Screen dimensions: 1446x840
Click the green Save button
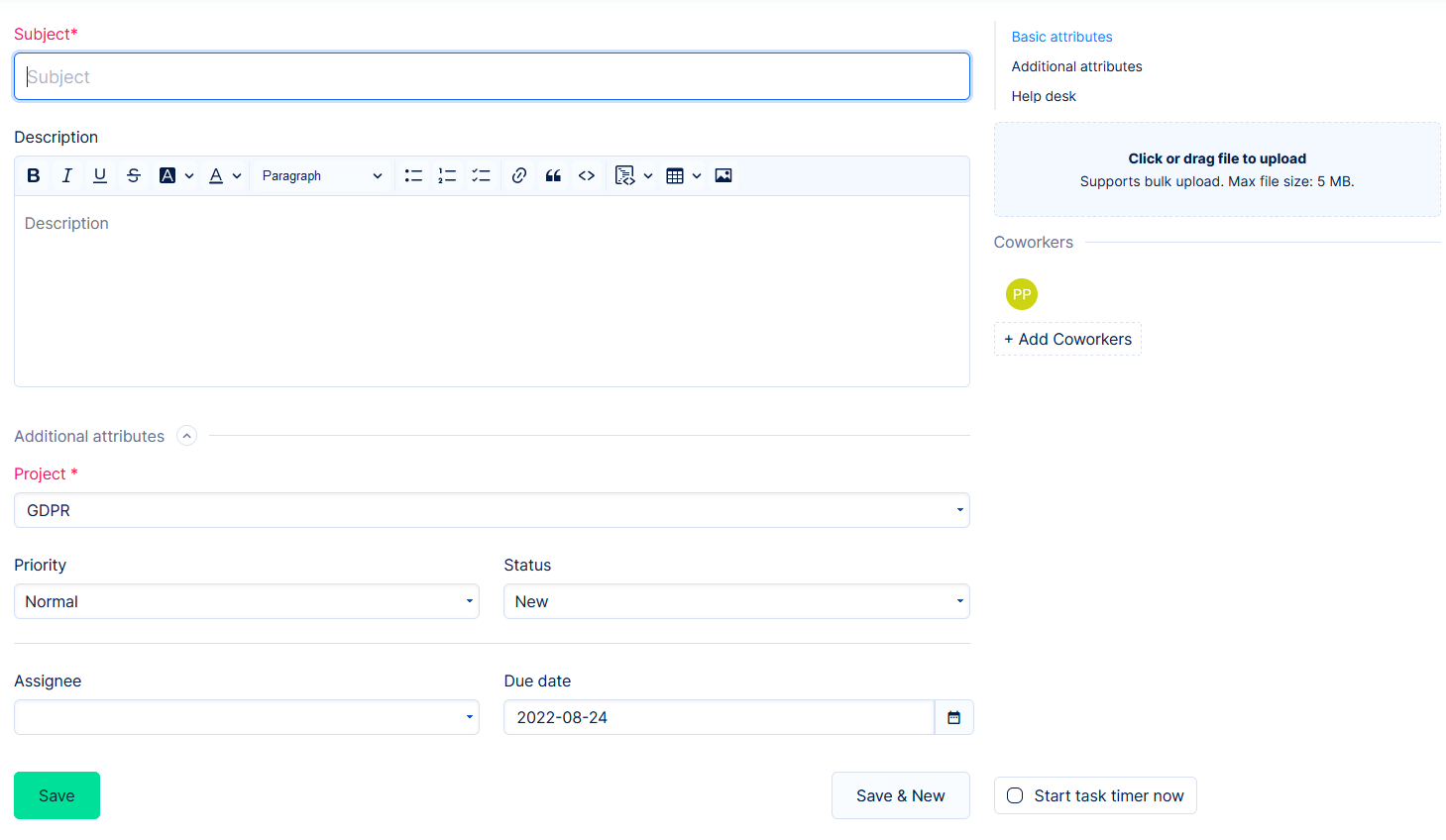click(56, 795)
